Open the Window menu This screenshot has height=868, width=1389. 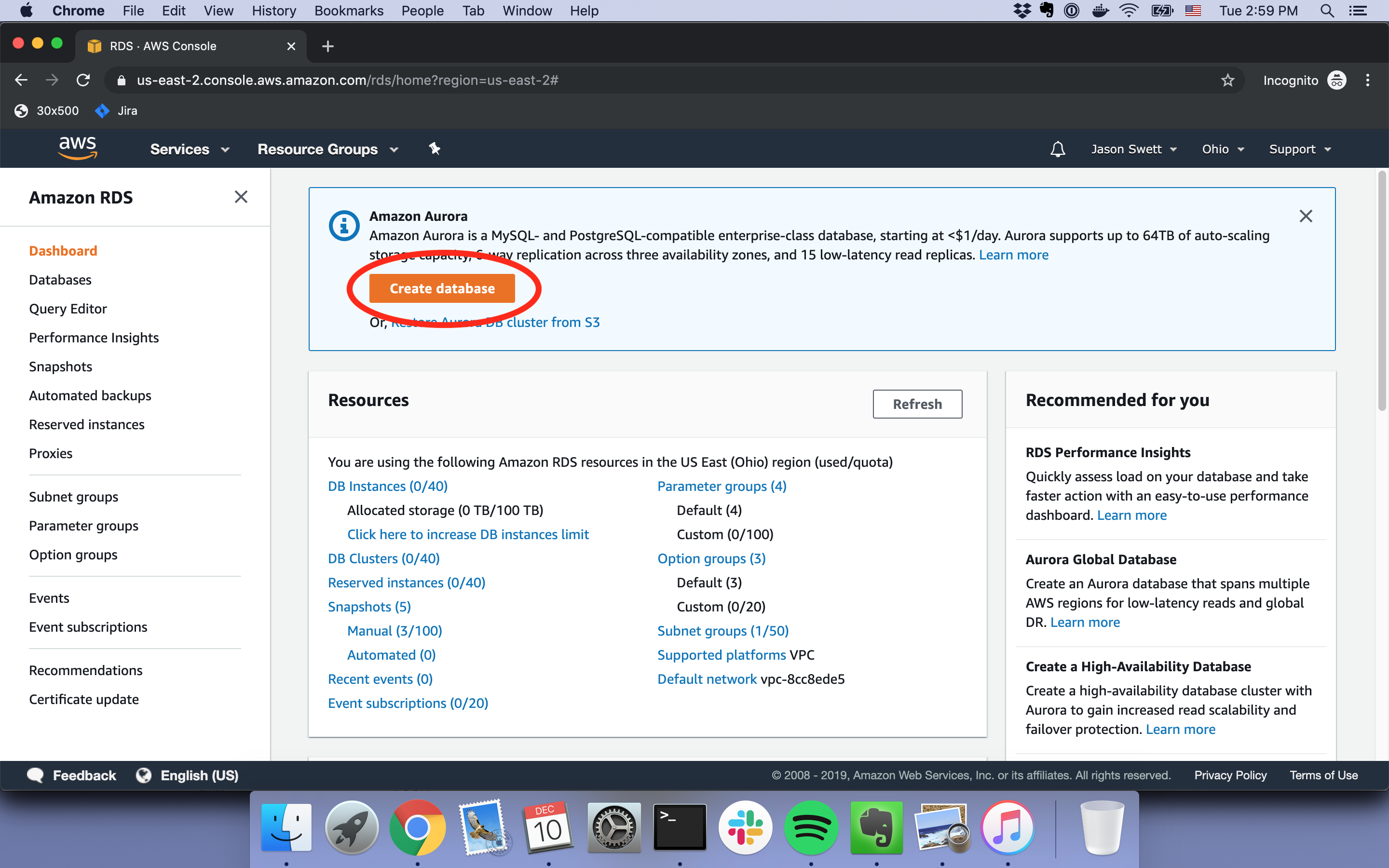pos(527,10)
